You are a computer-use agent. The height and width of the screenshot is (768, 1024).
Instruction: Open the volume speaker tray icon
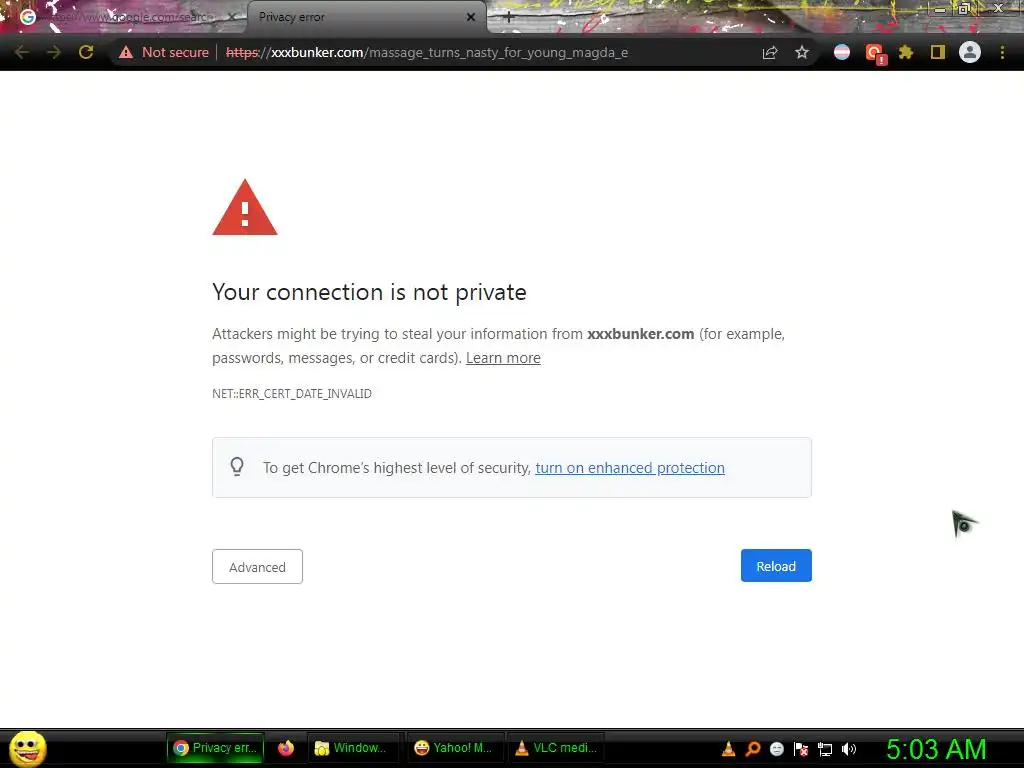(848, 749)
